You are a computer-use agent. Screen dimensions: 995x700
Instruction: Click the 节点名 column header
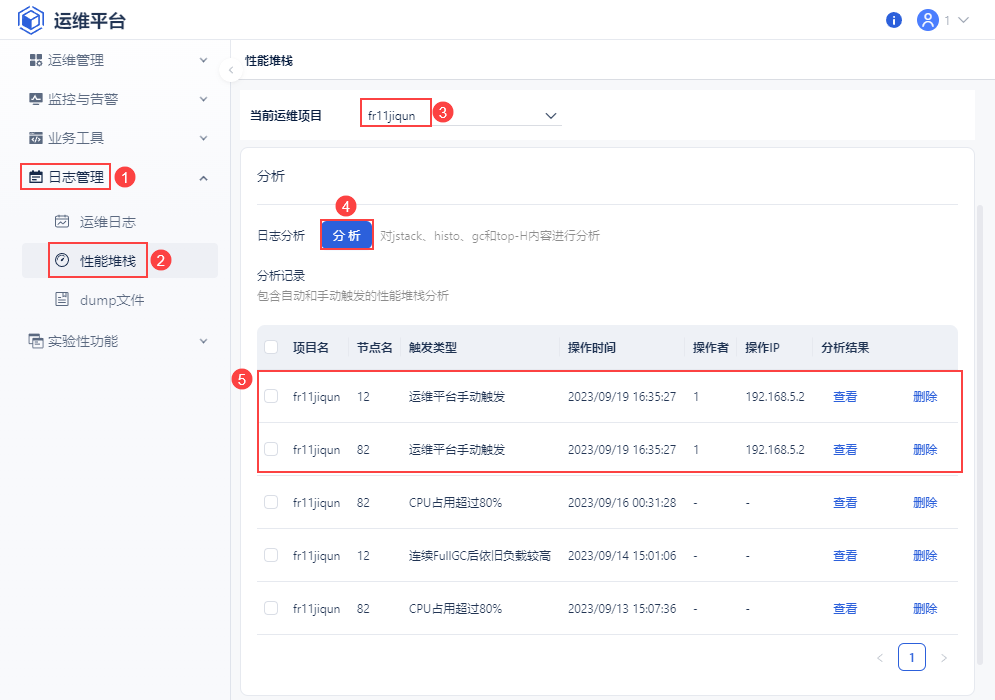374,348
